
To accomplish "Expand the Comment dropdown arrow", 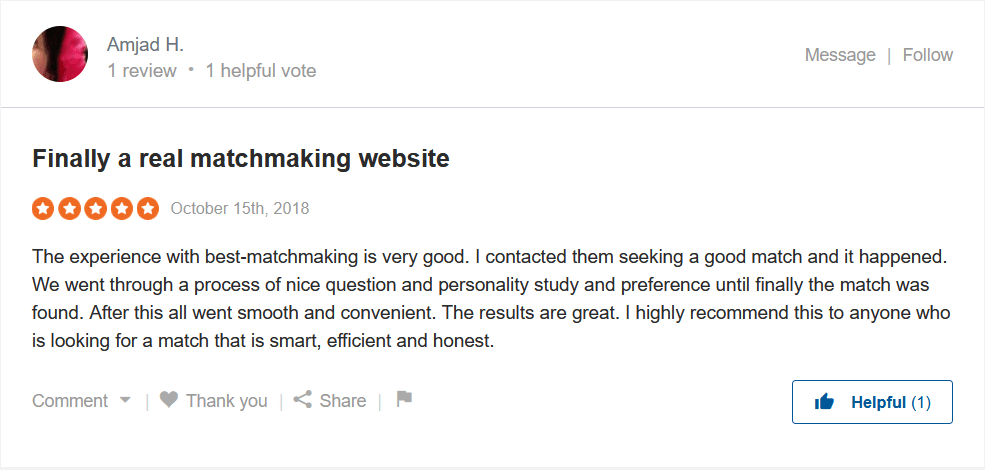I will (x=125, y=400).
